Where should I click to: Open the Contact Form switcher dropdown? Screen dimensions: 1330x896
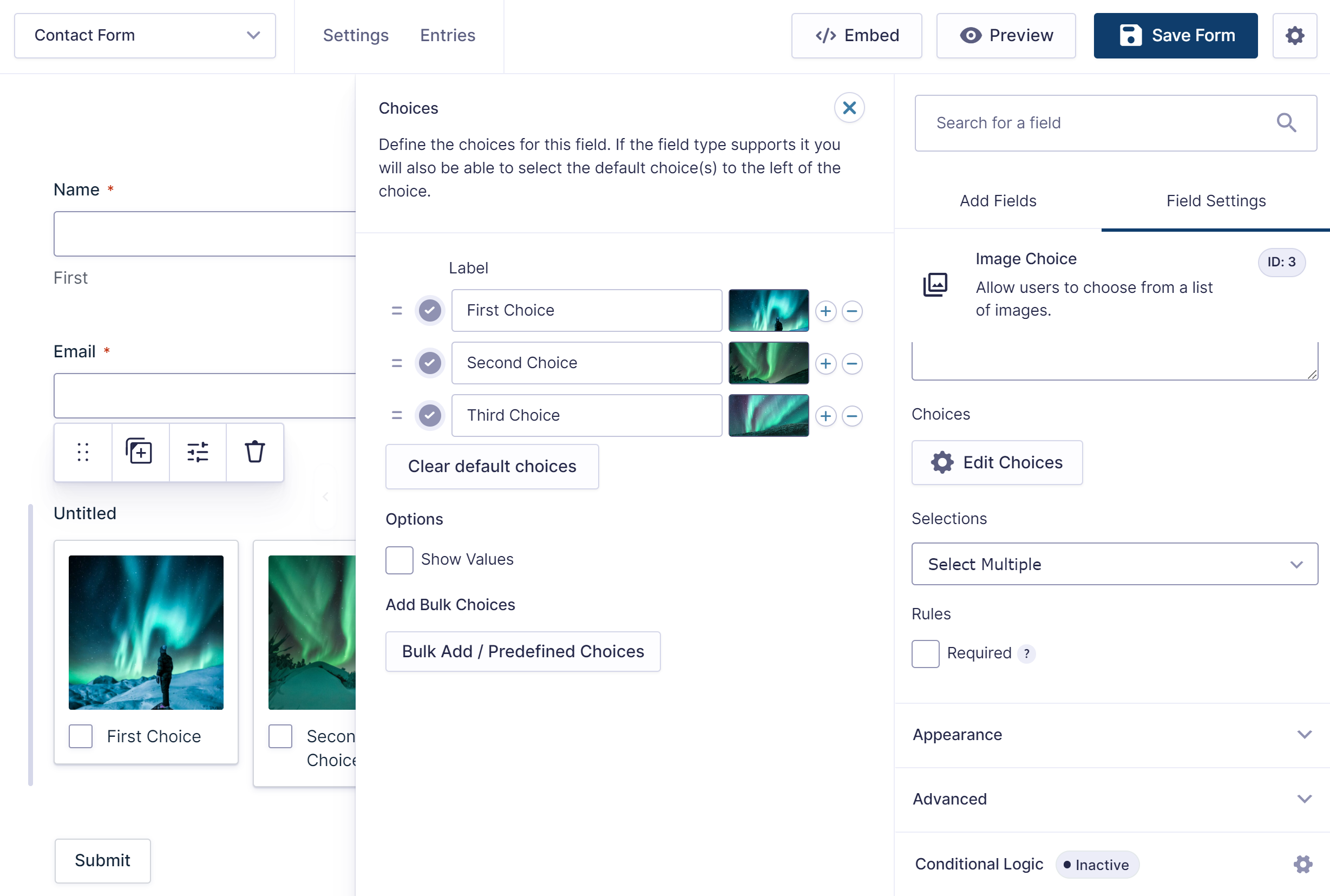click(x=145, y=35)
